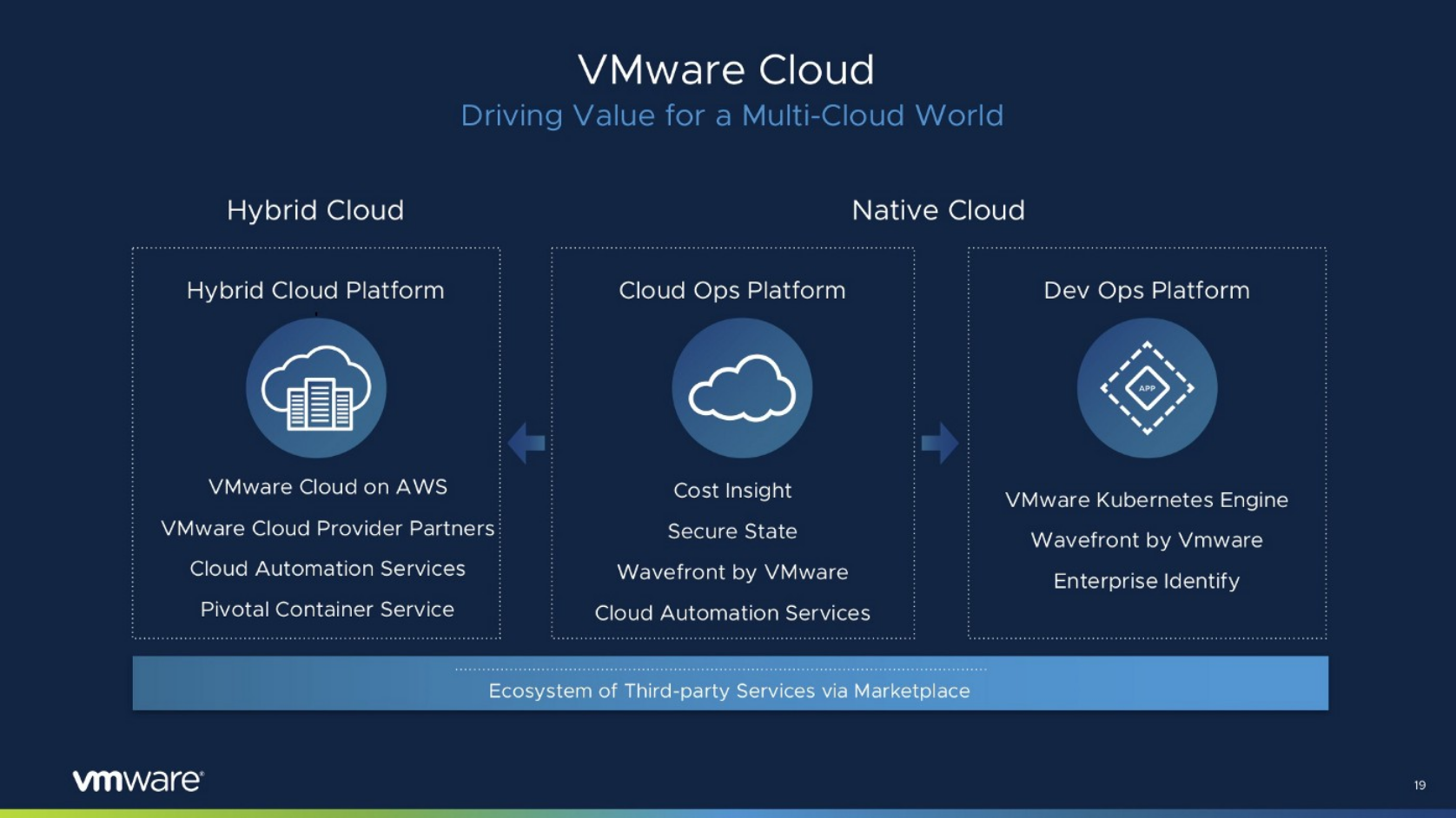Click the left arrow between Hybrid and Cloud Ops
Image resolution: width=1456 pixels, height=818 pixels.
(527, 443)
